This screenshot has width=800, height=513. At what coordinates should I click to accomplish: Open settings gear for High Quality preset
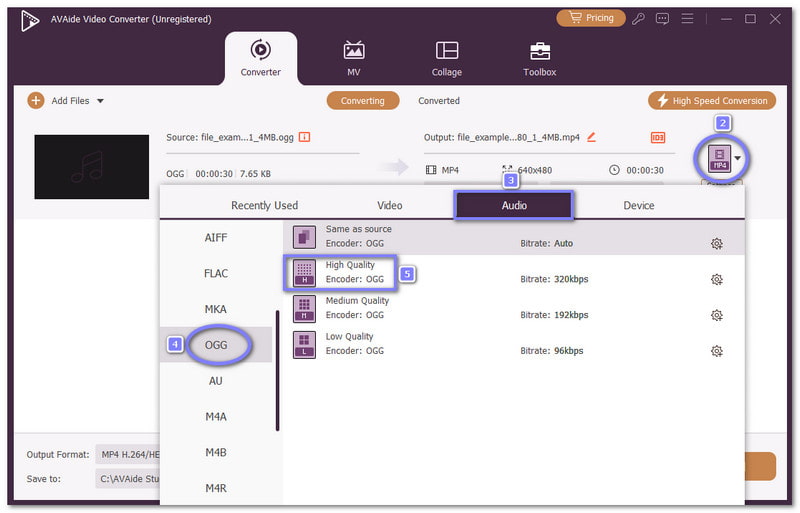point(716,280)
